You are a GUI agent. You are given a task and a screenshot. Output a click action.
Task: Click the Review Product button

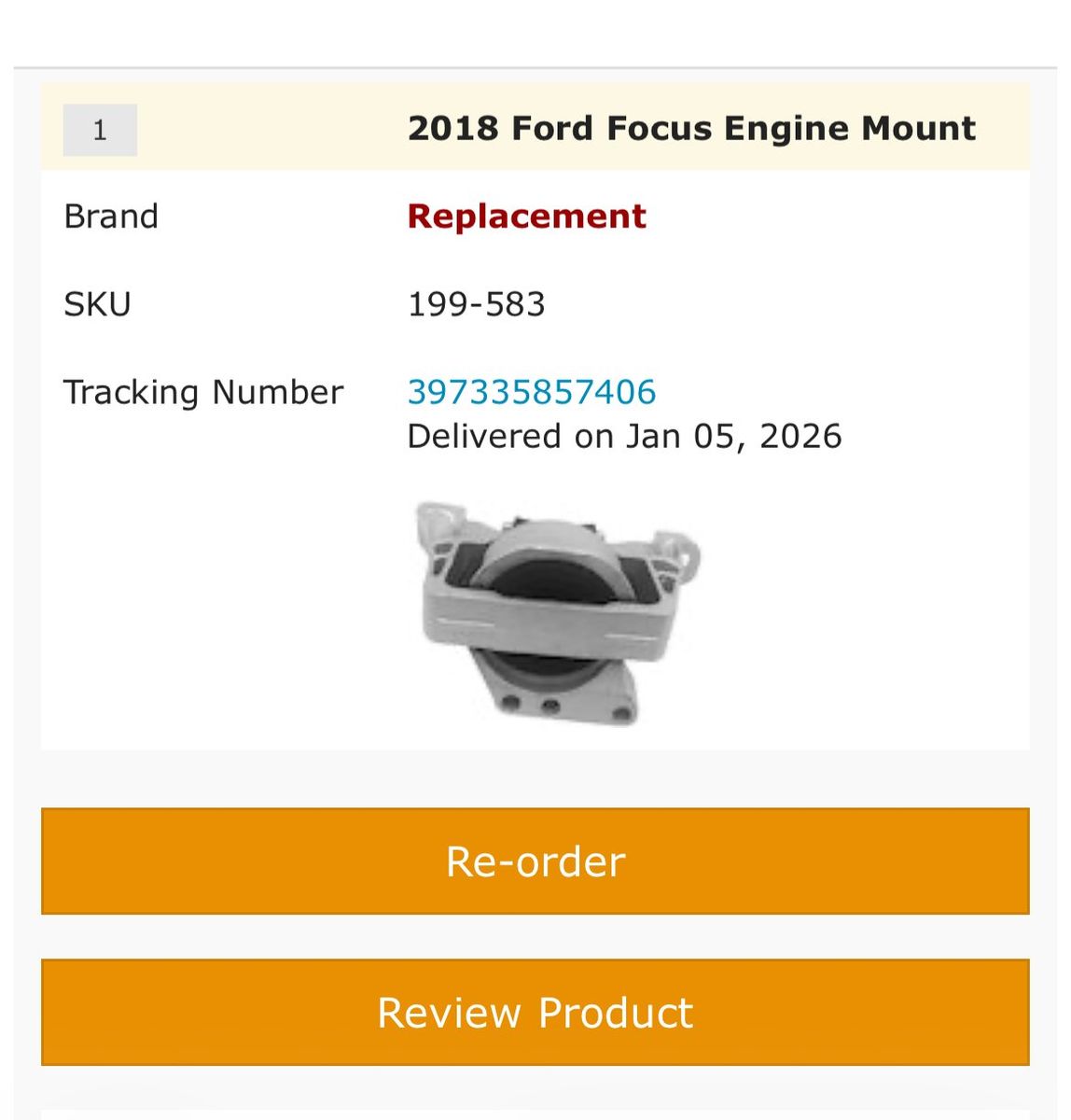point(535,1012)
